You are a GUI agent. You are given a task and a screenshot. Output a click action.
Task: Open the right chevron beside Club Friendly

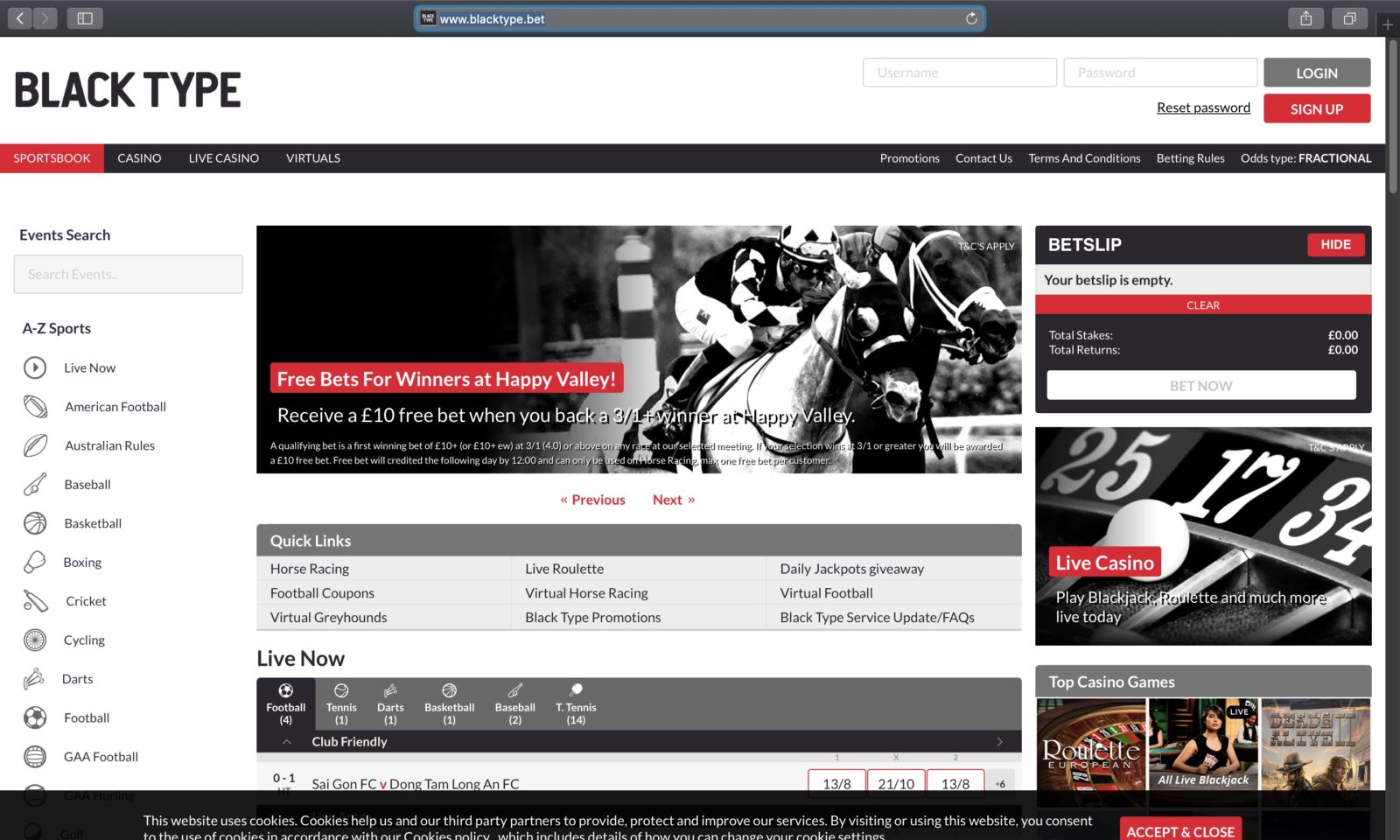999,741
